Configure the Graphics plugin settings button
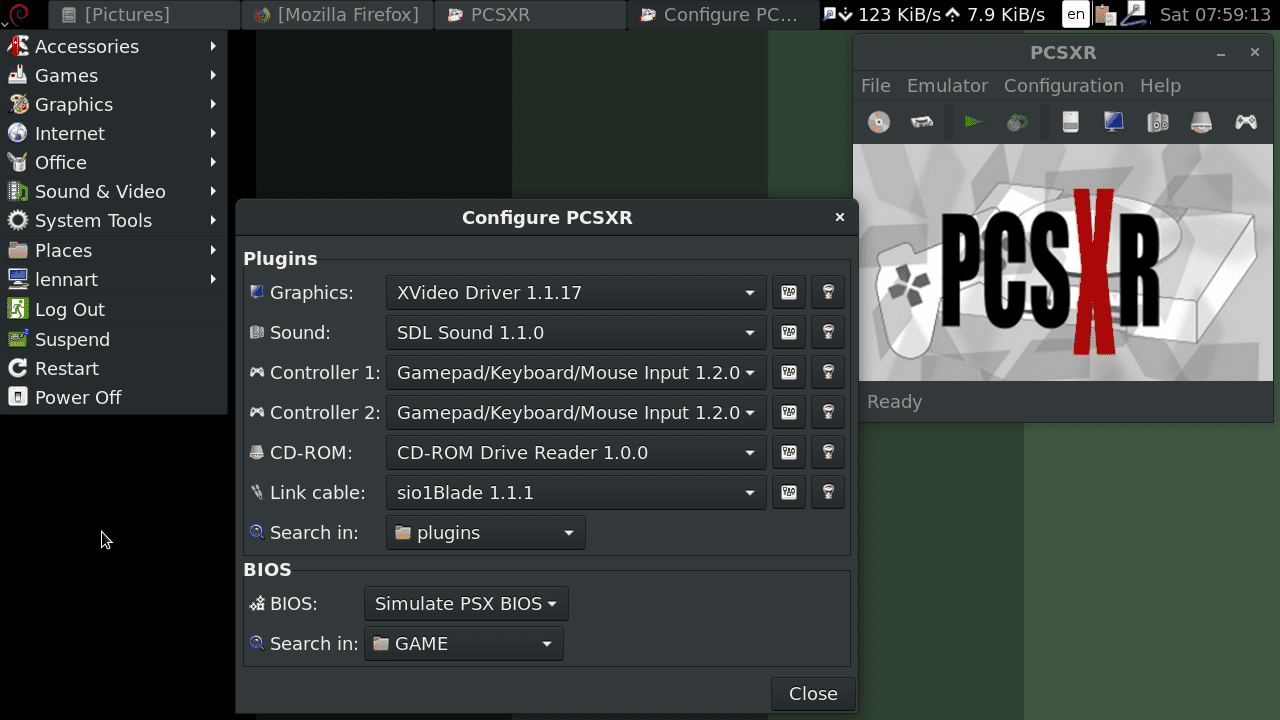 [789, 293]
